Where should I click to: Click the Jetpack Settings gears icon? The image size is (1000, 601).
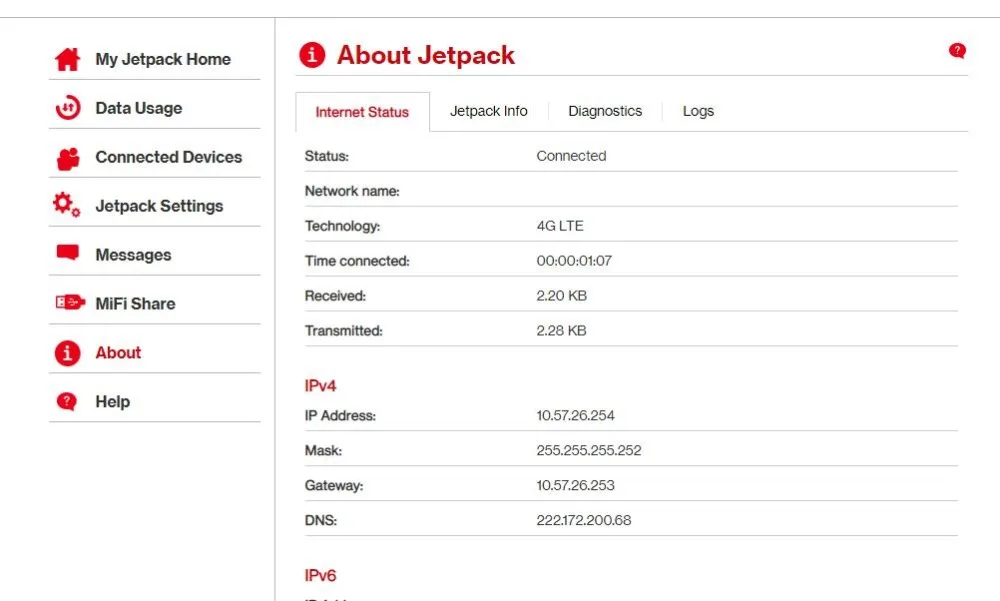pyautogui.click(x=66, y=205)
